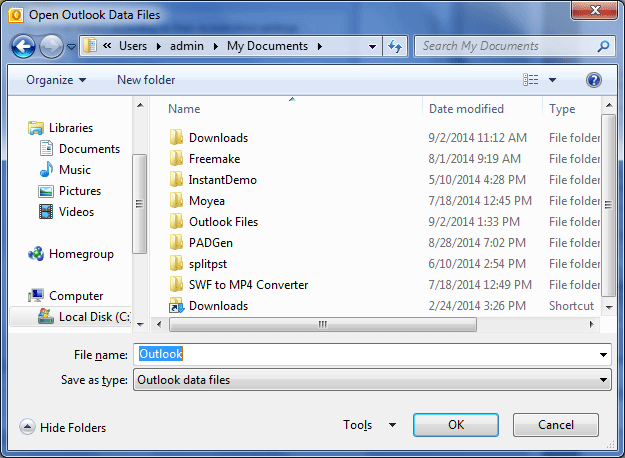
Task: Open Pictures library in navigation pane
Action: coord(80,191)
